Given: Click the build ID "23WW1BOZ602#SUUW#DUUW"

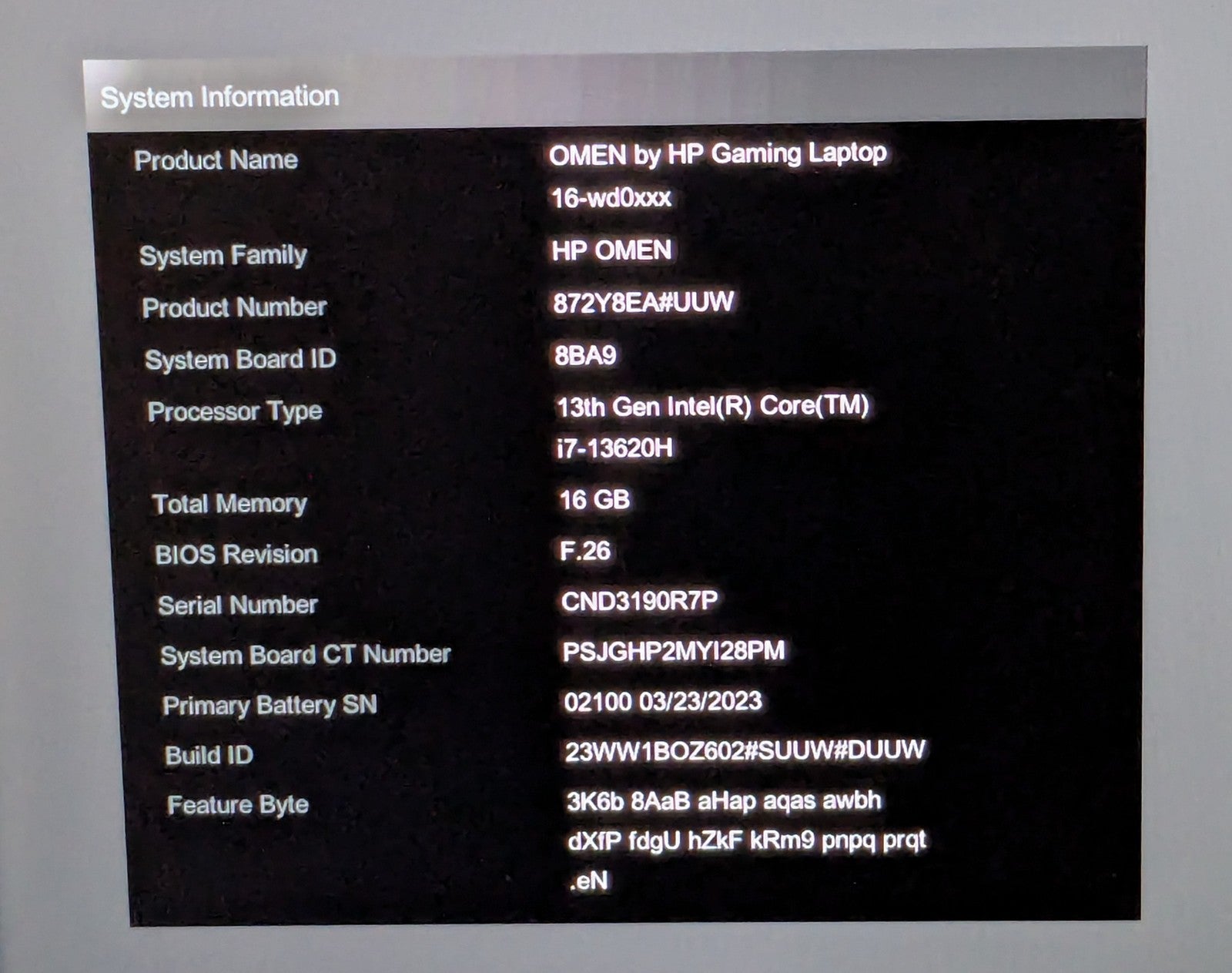Looking at the screenshot, I should tap(745, 750).
